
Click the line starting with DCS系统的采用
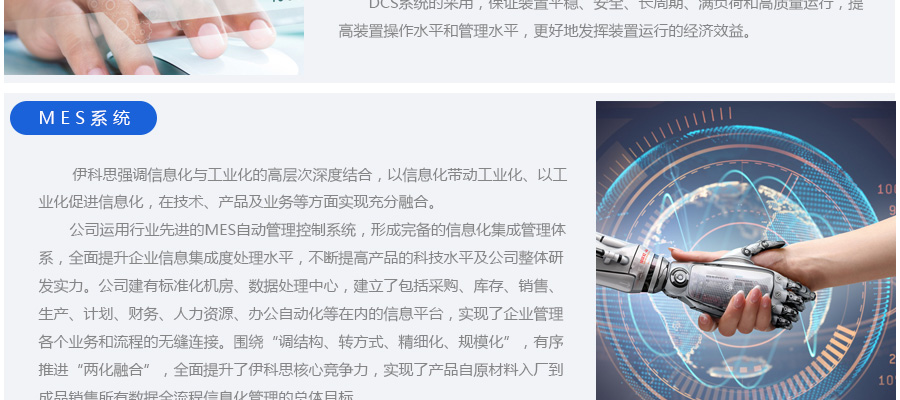tap(615, 5)
